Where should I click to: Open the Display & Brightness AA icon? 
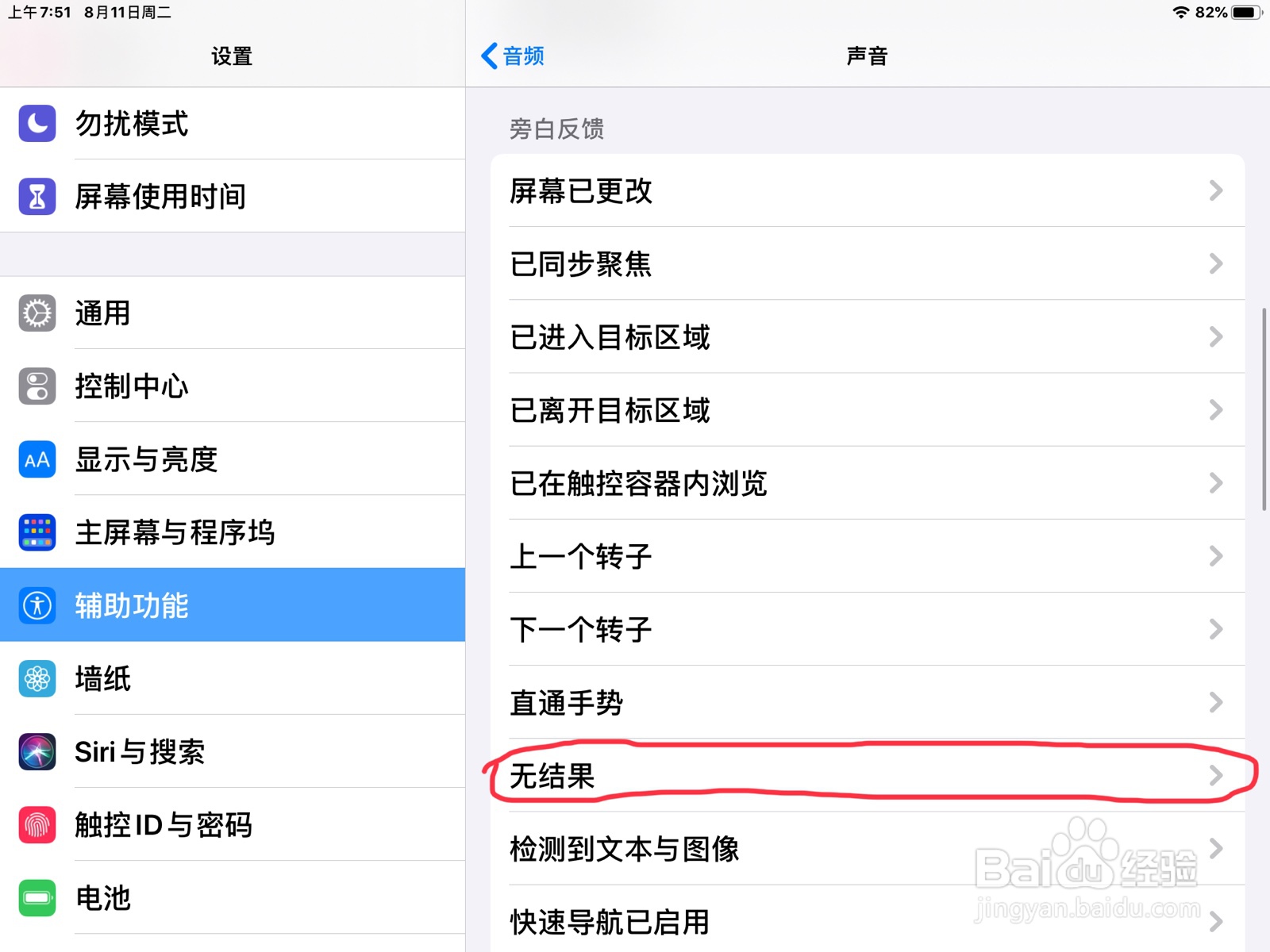tap(37, 459)
